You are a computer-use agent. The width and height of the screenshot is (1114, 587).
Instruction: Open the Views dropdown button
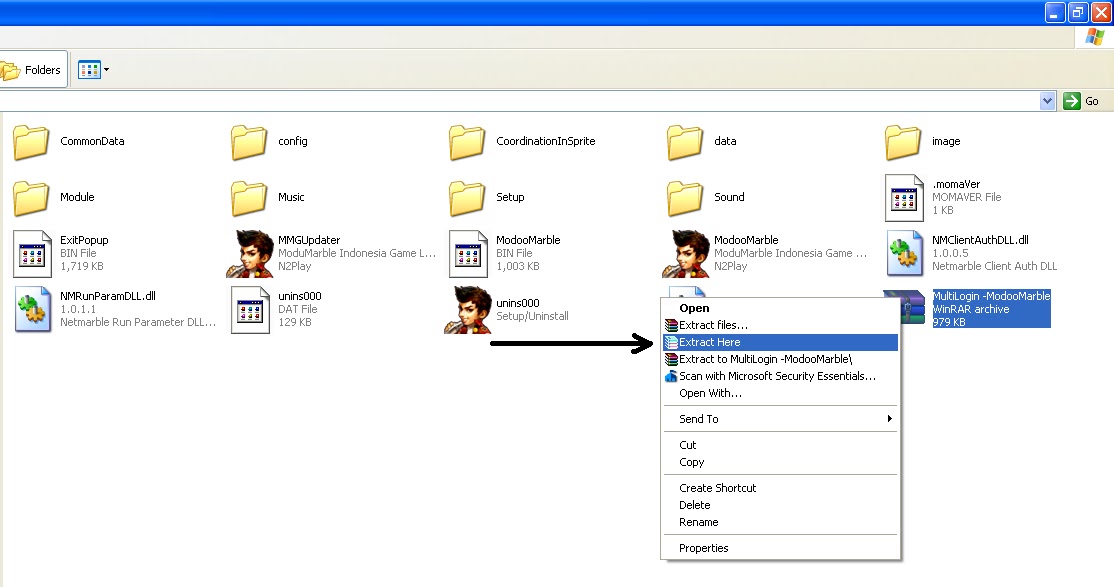point(93,70)
